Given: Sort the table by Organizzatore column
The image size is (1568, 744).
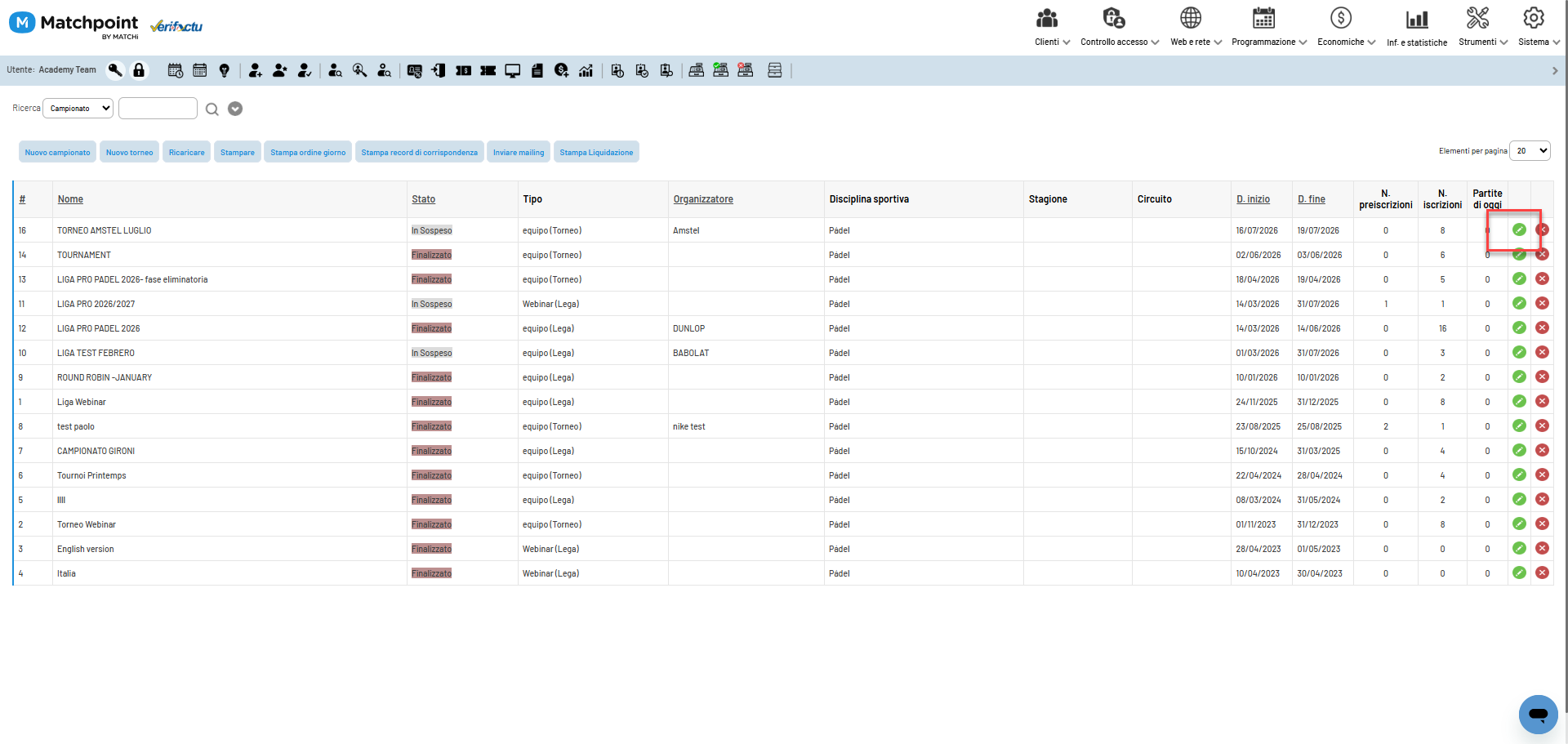Looking at the screenshot, I should [703, 199].
